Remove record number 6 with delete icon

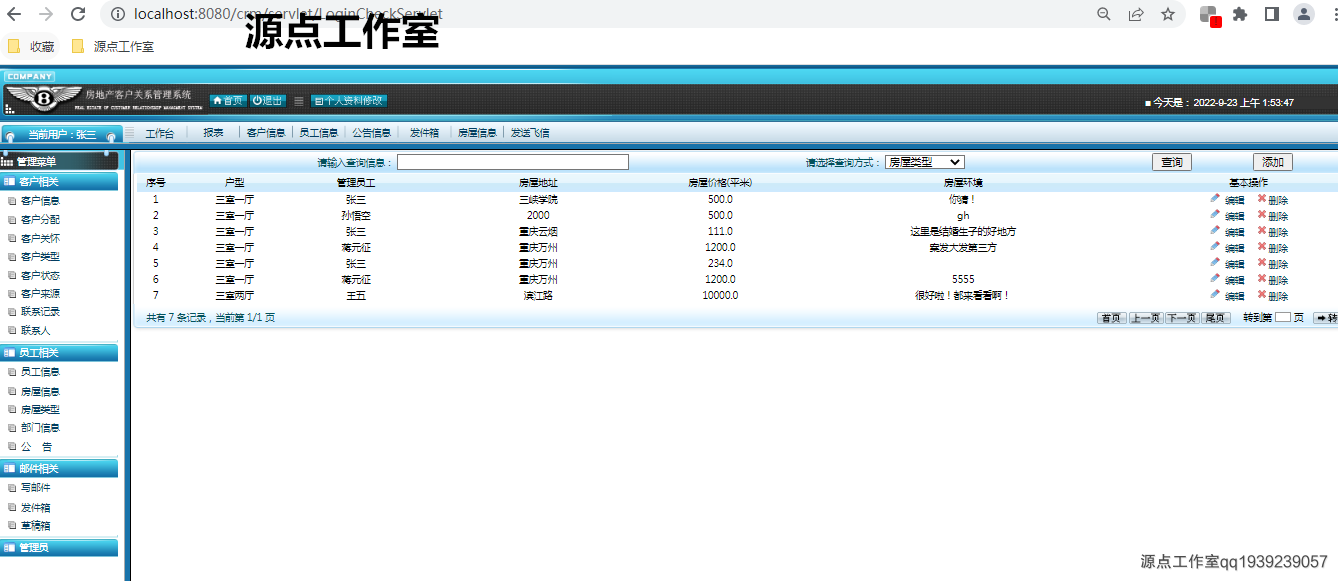1262,278
